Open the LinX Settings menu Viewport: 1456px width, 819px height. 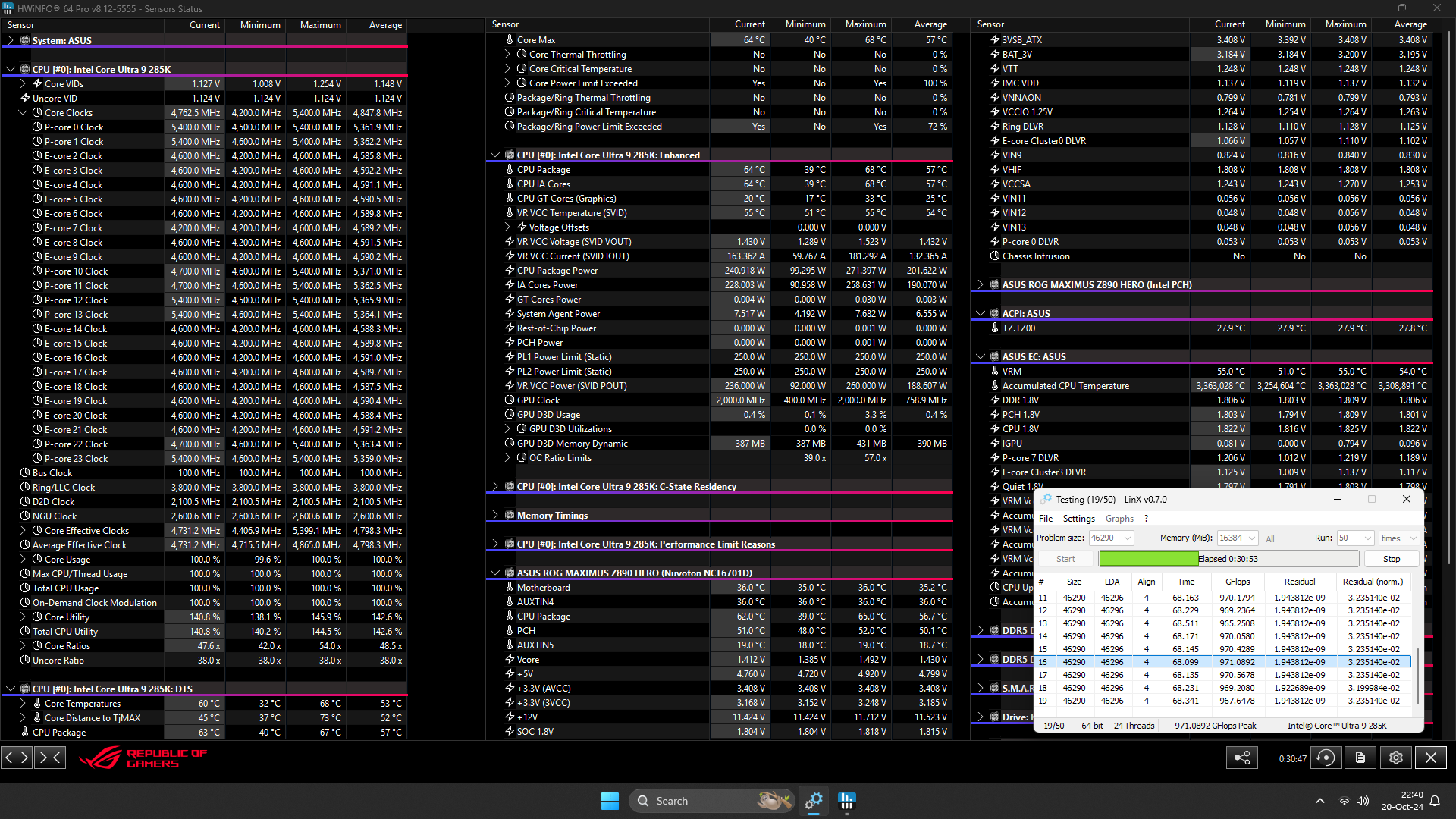point(1078,519)
